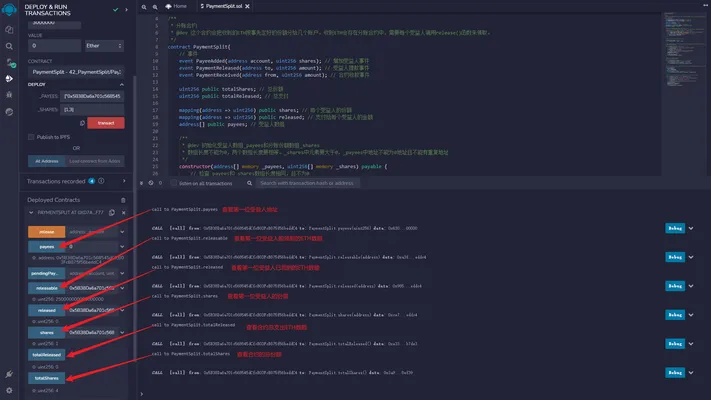Select the PaymentSplit.sol editor tab
Image resolution: width=711 pixels, height=400 pixels.
tap(222, 6)
